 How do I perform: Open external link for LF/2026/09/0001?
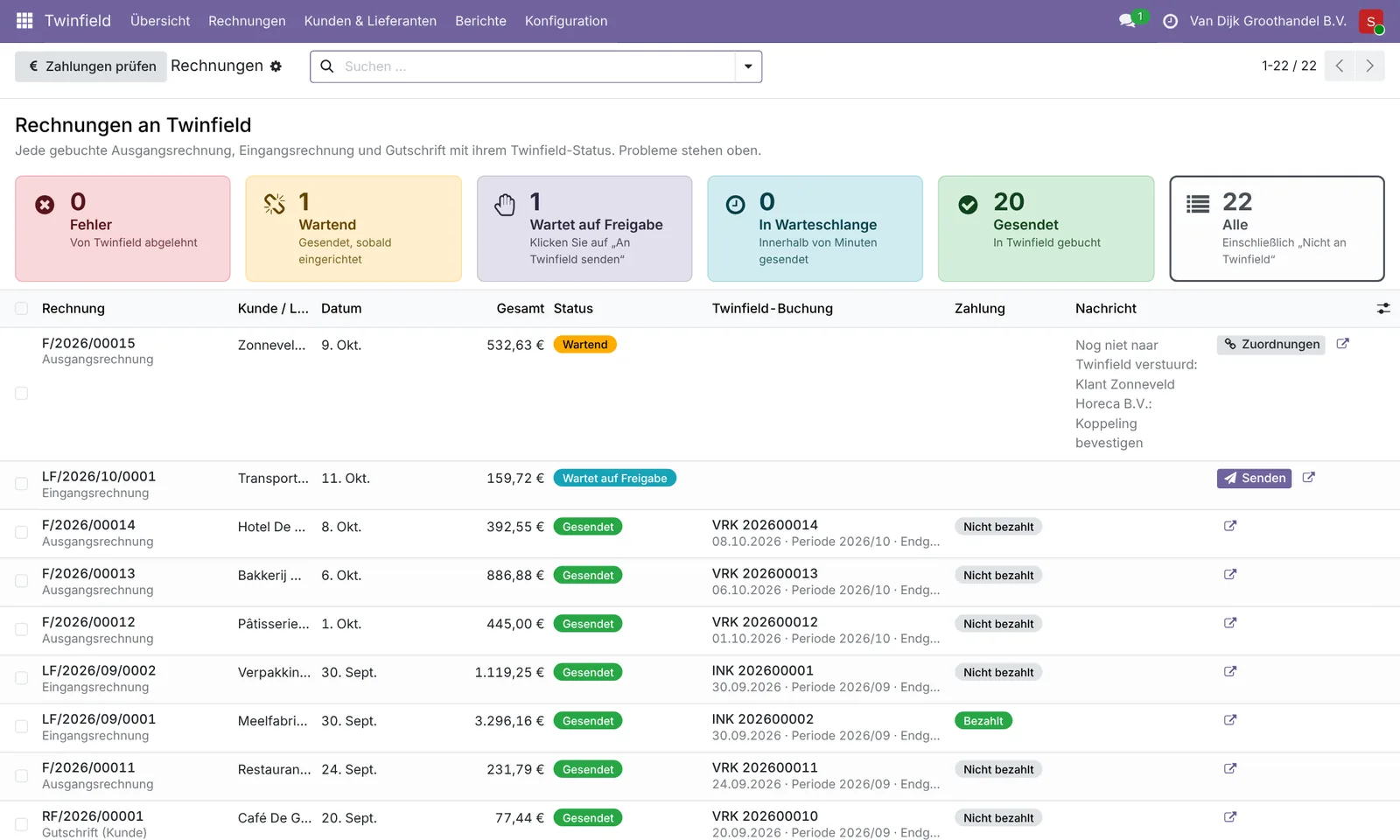1230,720
